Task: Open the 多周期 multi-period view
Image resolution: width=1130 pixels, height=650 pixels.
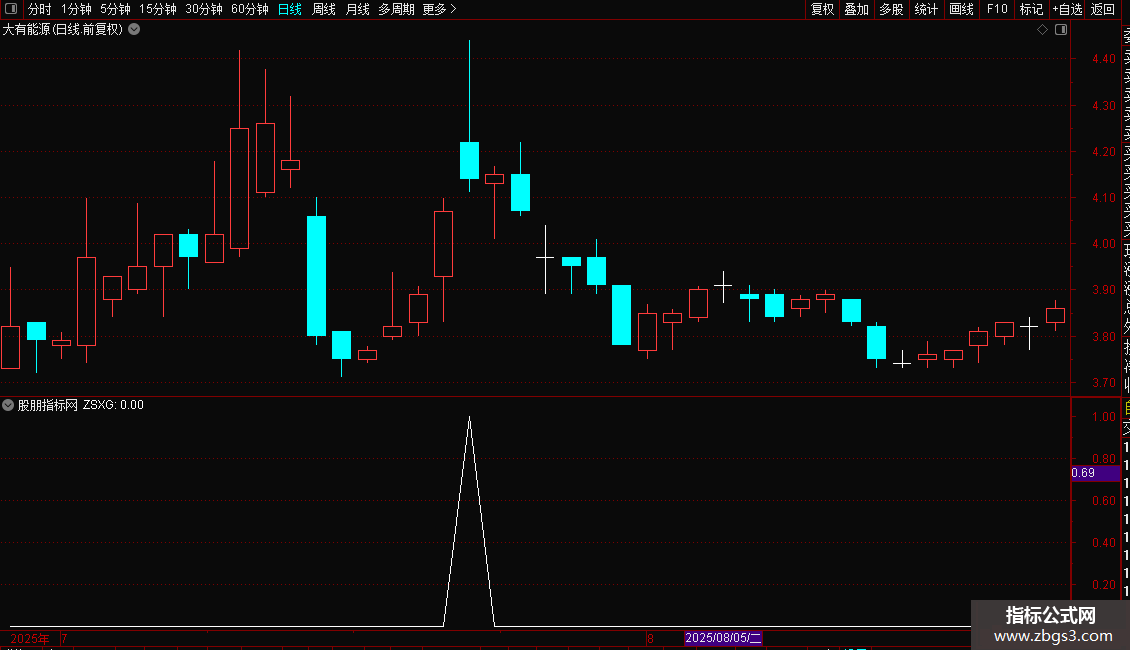Action: click(x=396, y=9)
